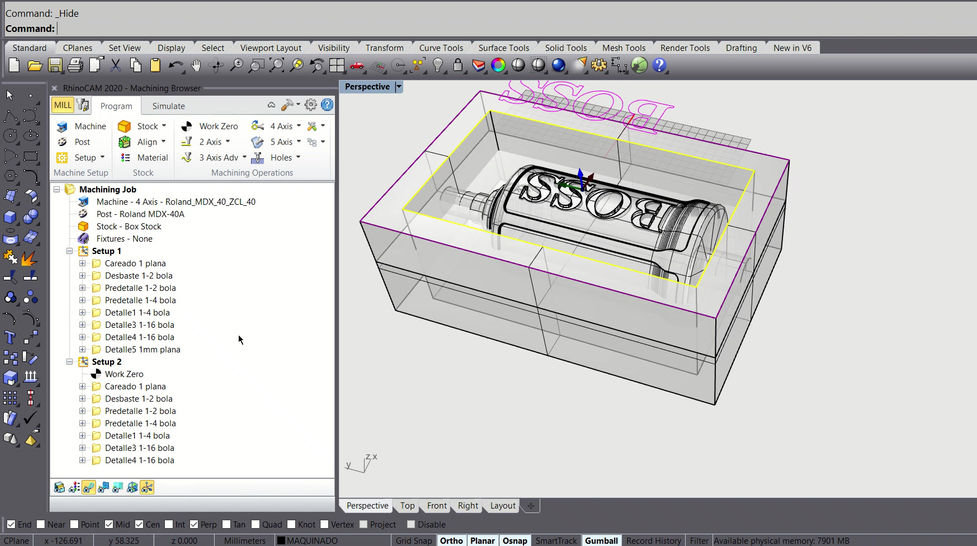Image resolution: width=977 pixels, height=546 pixels.
Task: Open the Surface Tools toolbar tab
Action: [503, 48]
